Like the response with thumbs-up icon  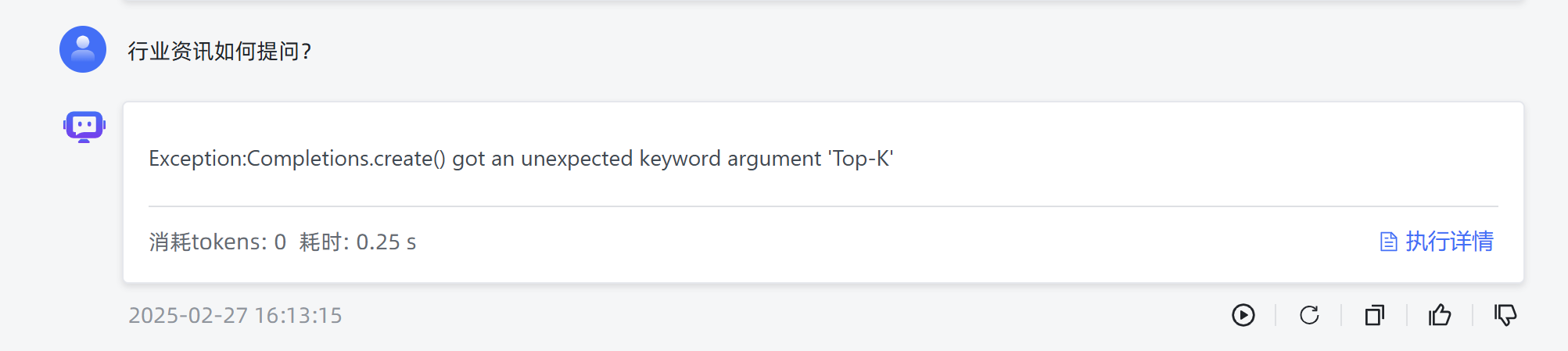point(1440,315)
